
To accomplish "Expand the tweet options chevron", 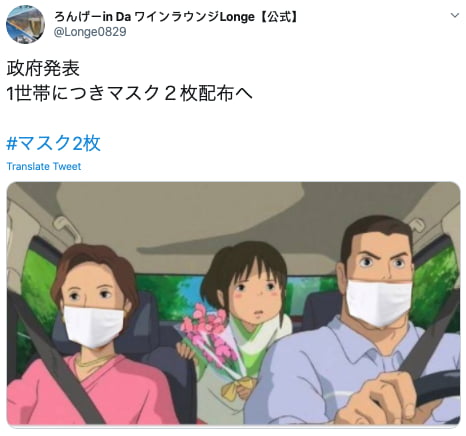I will point(454,16).
